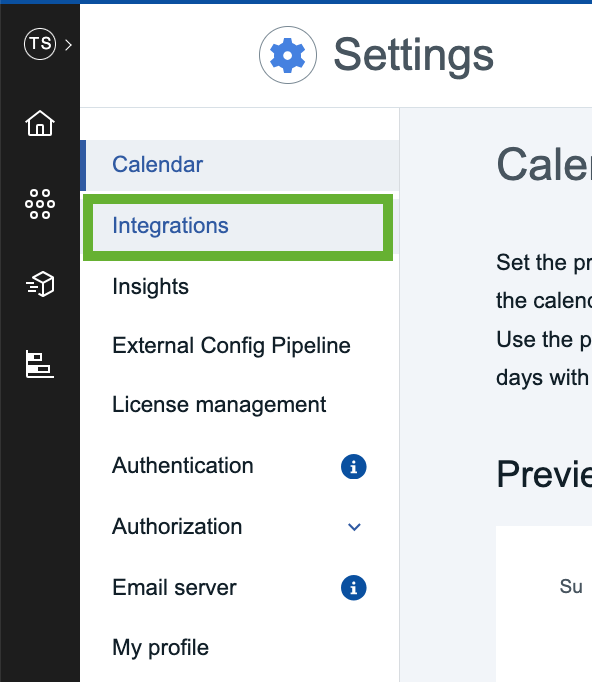The image size is (592, 682).
Task: Open the components dots grid icon
Action: (x=40, y=204)
